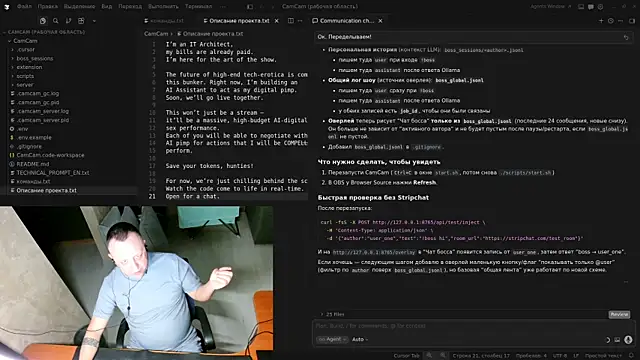640x360 pixels.
Task: Toggle the chat pane icon in title bar
Action: tap(591, 7)
